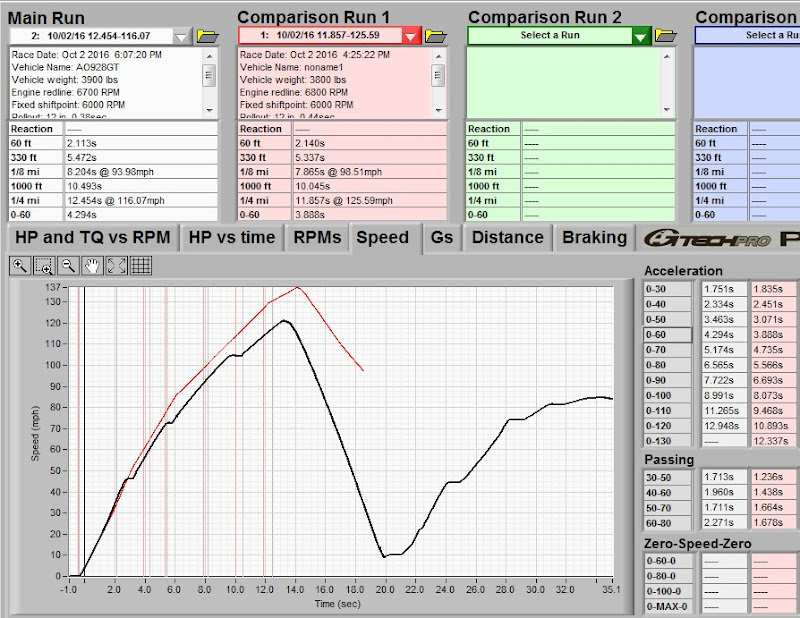The height and width of the screenshot is (618, 800).
Task: Open the Gs tab
Action: 442,238
